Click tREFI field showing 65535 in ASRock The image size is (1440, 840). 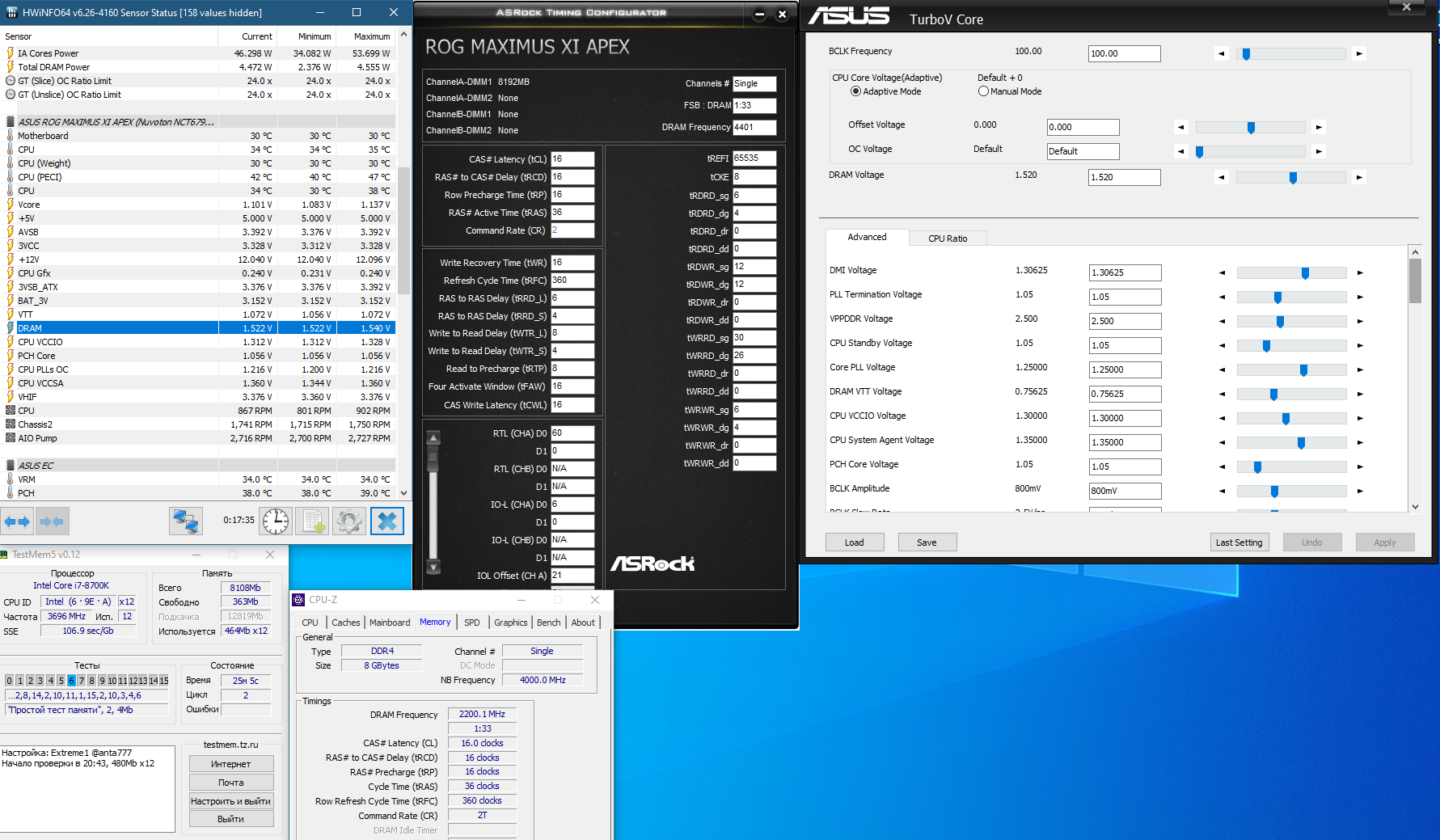click(754, 158)
